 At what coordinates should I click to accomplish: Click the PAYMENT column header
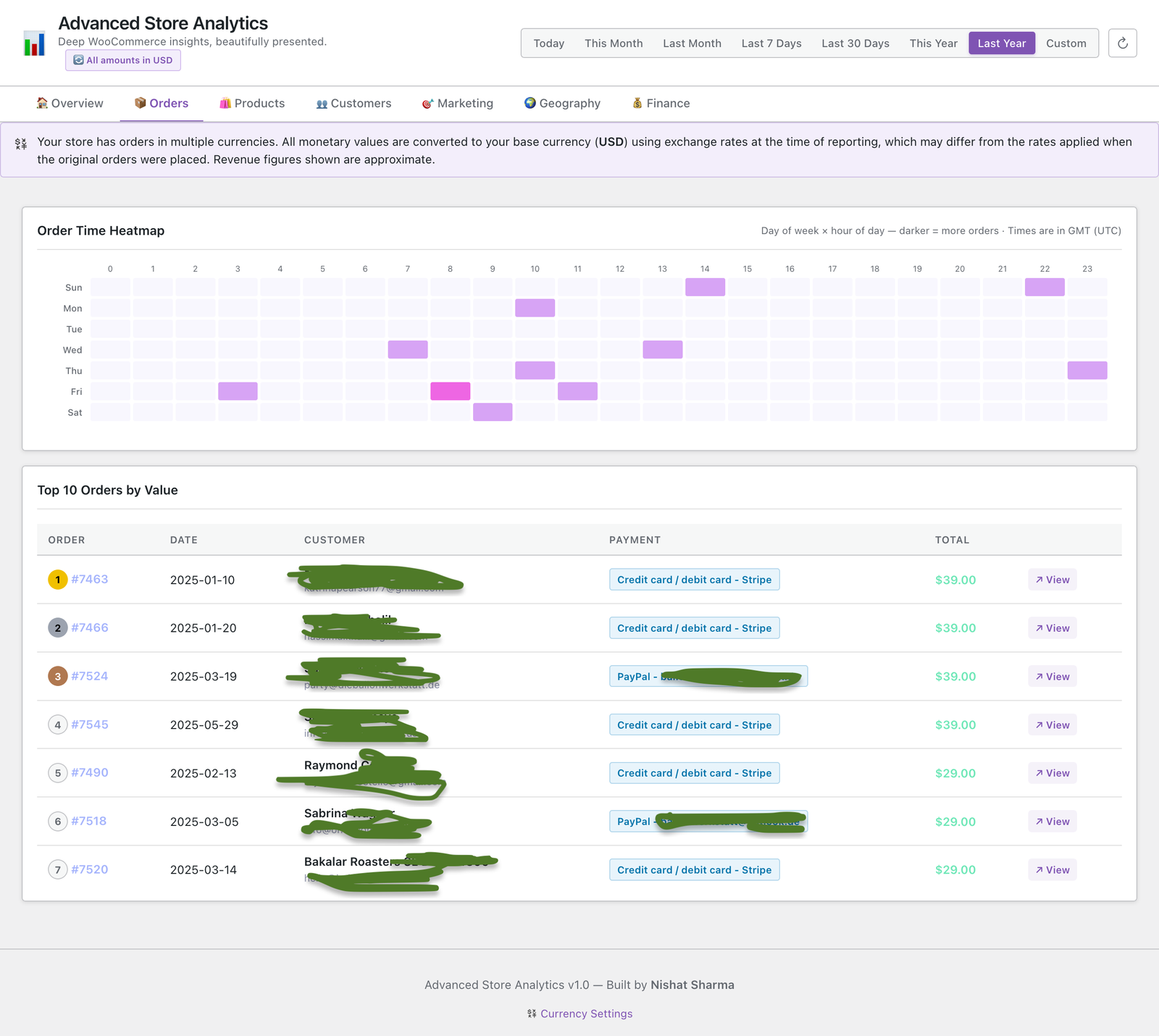635,540
